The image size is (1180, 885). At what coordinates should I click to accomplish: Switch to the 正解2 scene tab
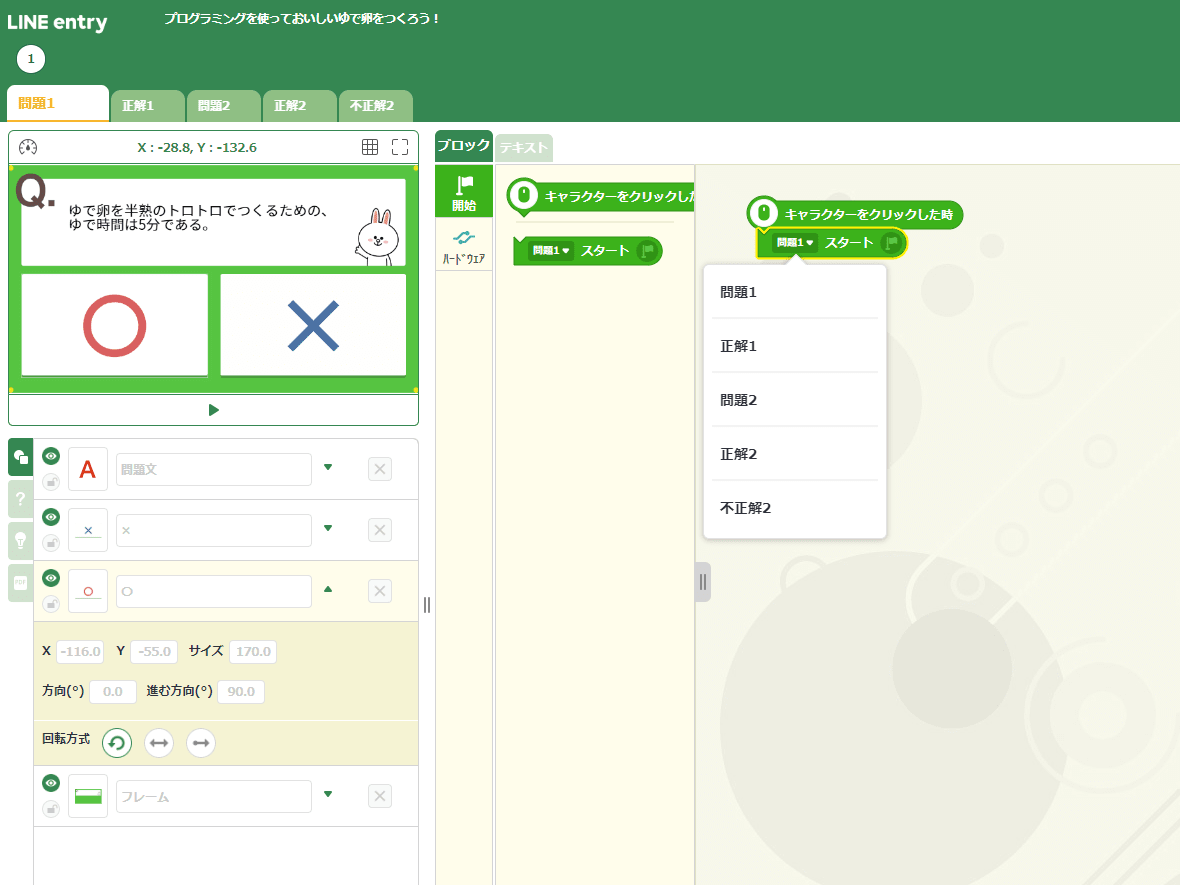click(x=300, y=106)
